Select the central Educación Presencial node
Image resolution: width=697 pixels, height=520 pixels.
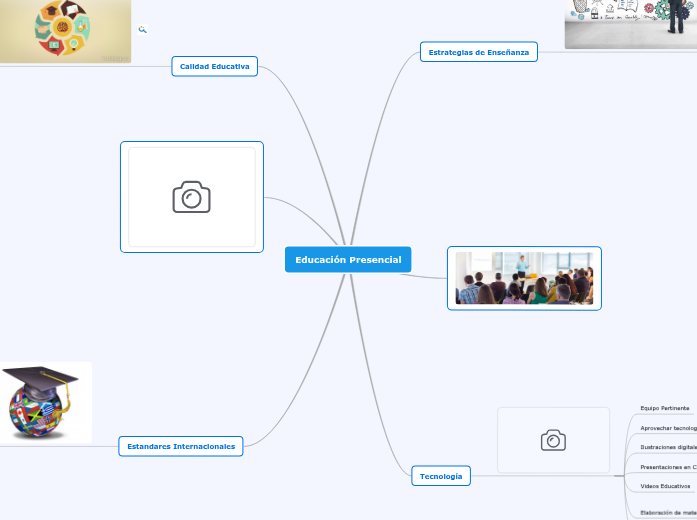coord(347,260)
